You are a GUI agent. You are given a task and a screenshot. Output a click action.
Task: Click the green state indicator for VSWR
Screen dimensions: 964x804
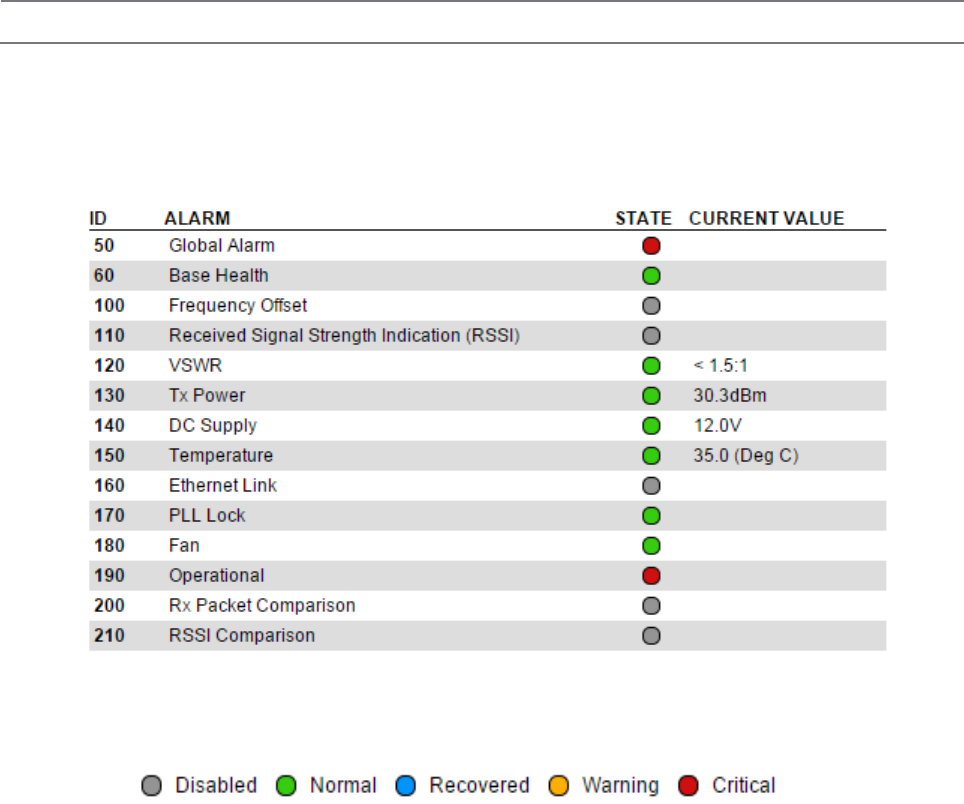pyautogui.click(x=651, y=366)
